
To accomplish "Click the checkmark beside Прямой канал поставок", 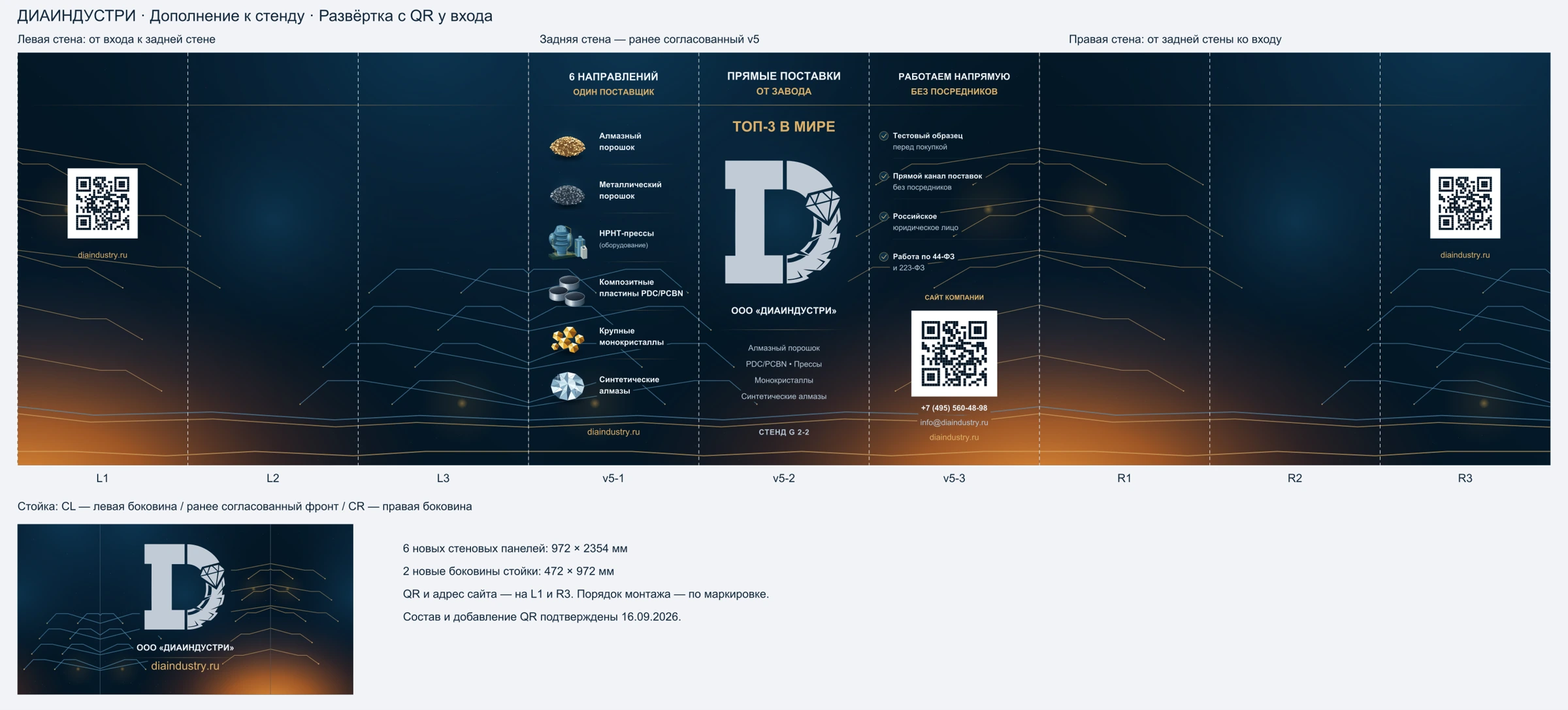I will tap(883, 177).
